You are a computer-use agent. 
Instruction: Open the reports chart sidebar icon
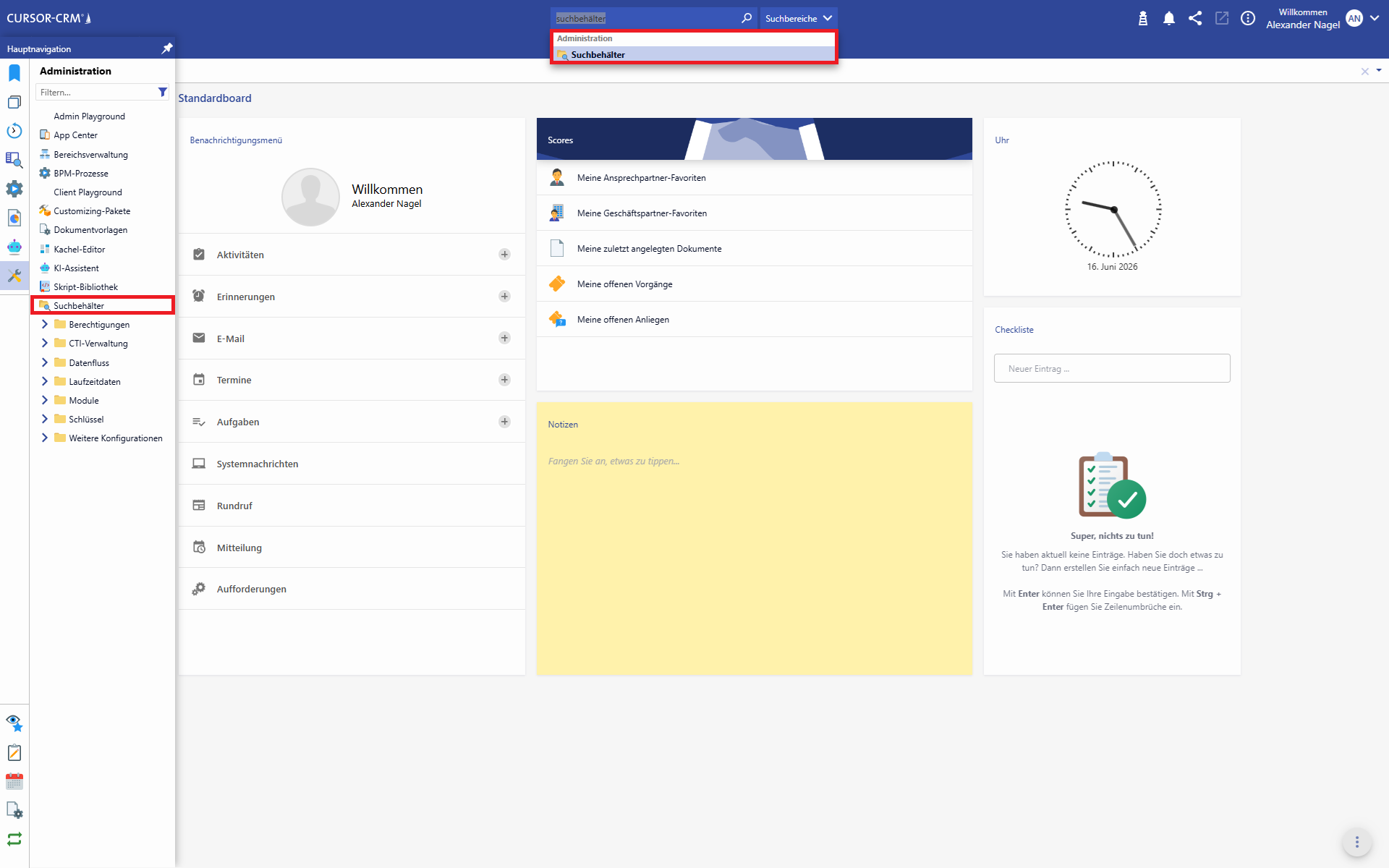click(14, 218)
